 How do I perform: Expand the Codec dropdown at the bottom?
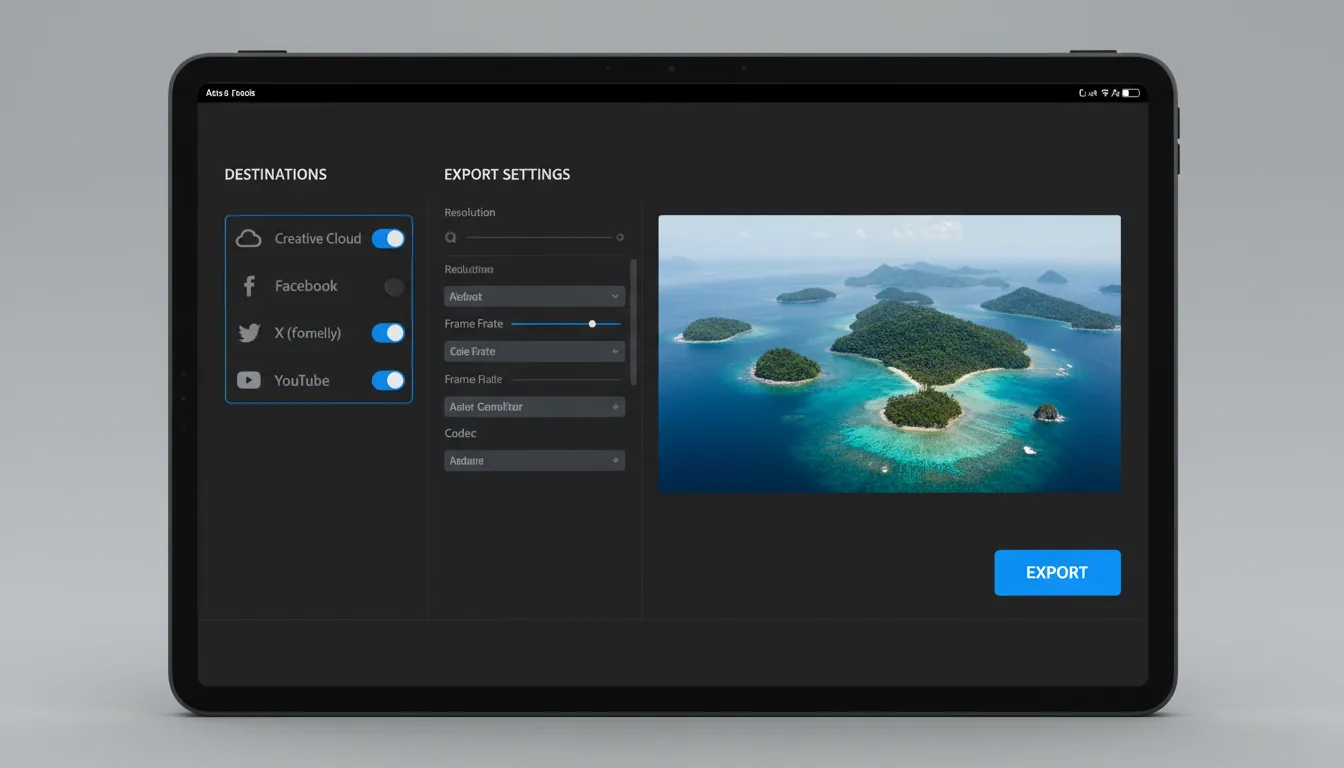tap(534, 460)
